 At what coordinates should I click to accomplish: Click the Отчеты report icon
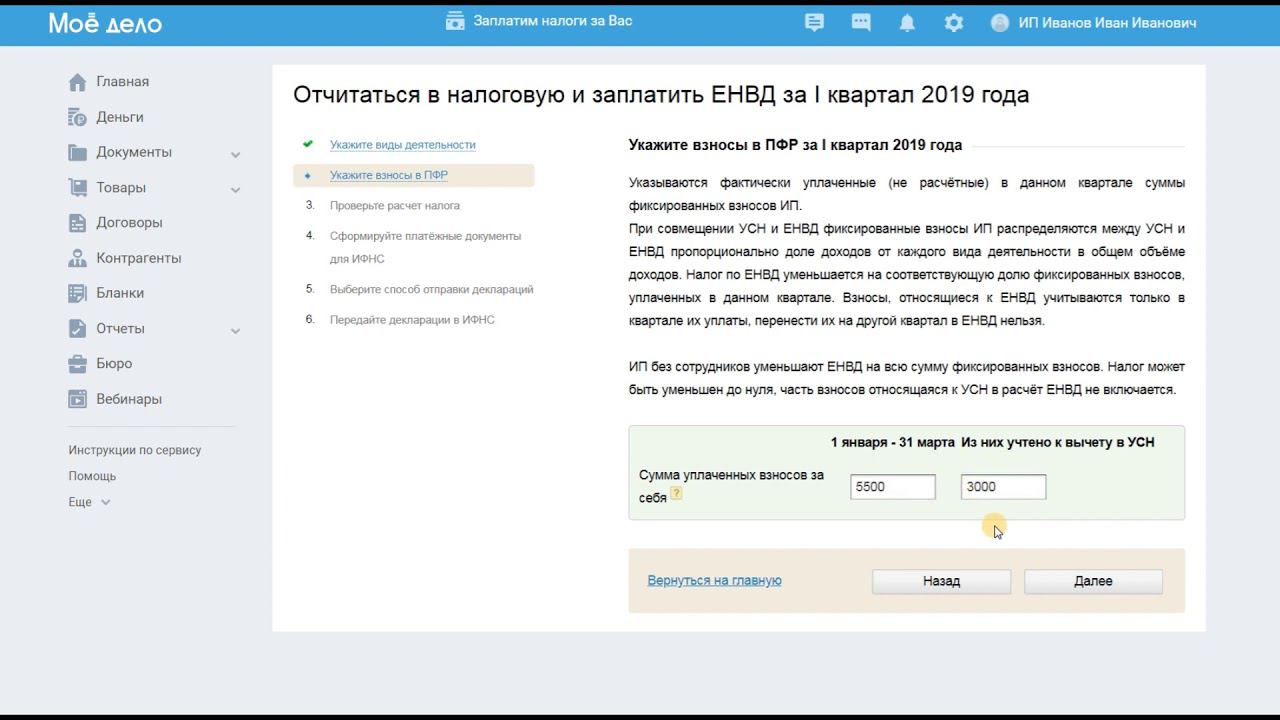77,328
